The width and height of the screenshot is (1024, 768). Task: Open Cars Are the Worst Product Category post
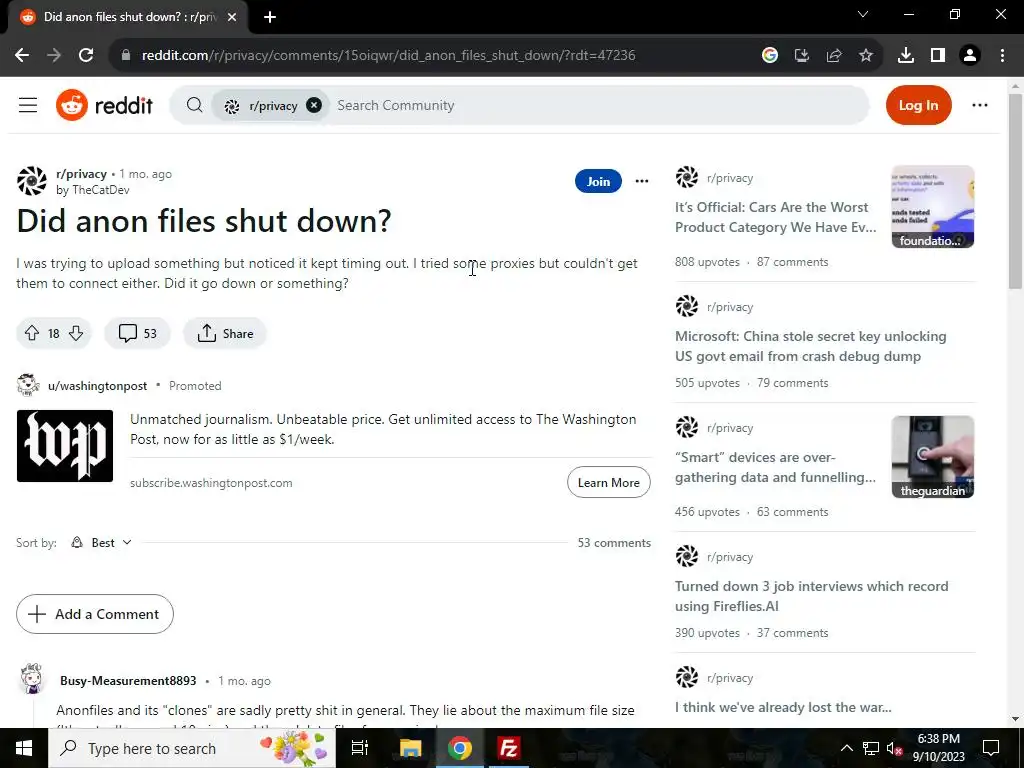[775, 217]
